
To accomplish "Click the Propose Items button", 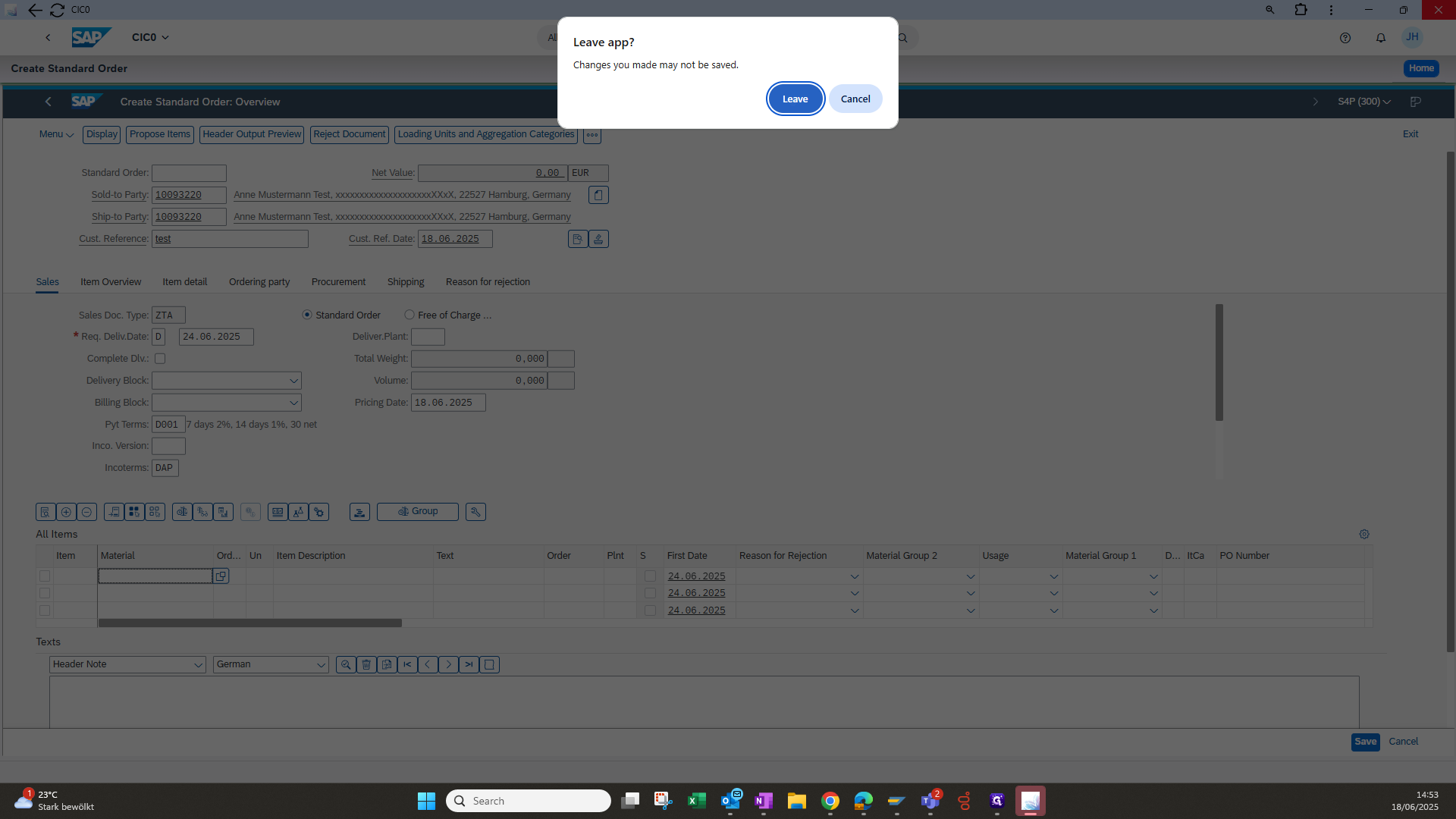I will click(160, 135).
